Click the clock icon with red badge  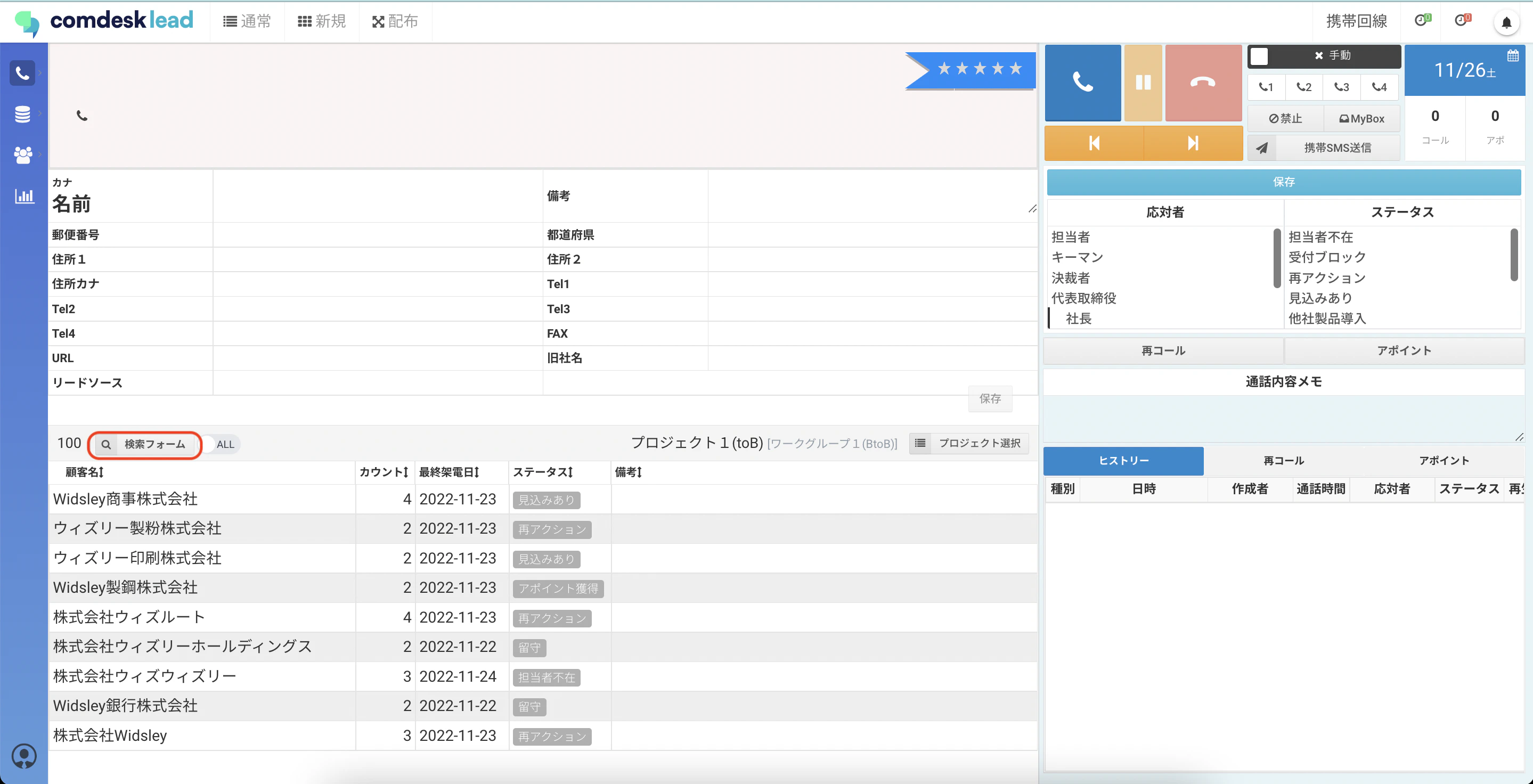point(1463,21)
